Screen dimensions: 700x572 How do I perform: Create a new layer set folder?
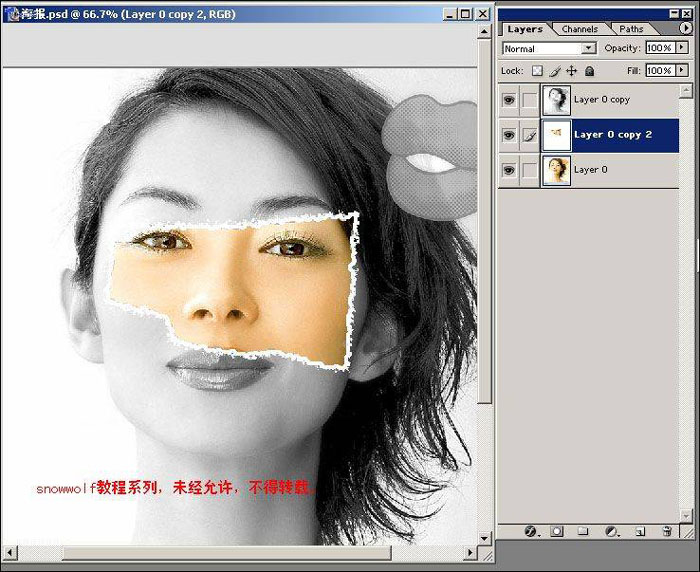pos(584,532)
